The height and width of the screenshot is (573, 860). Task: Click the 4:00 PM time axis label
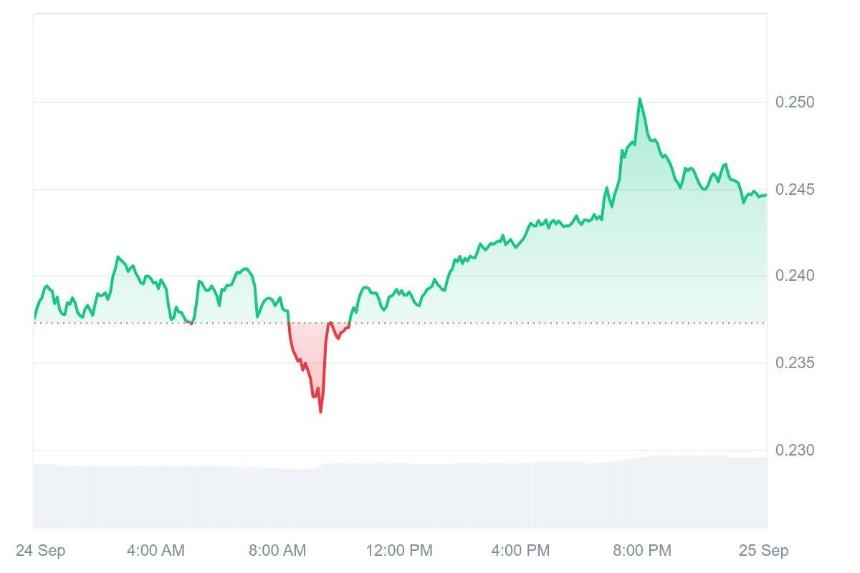coord(521,550)
